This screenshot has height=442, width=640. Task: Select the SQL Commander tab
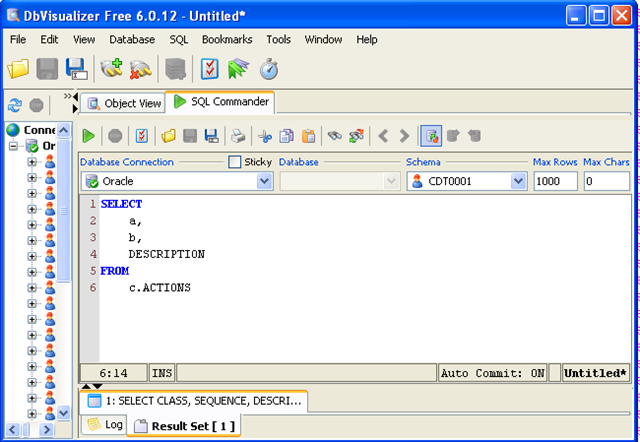221,102
